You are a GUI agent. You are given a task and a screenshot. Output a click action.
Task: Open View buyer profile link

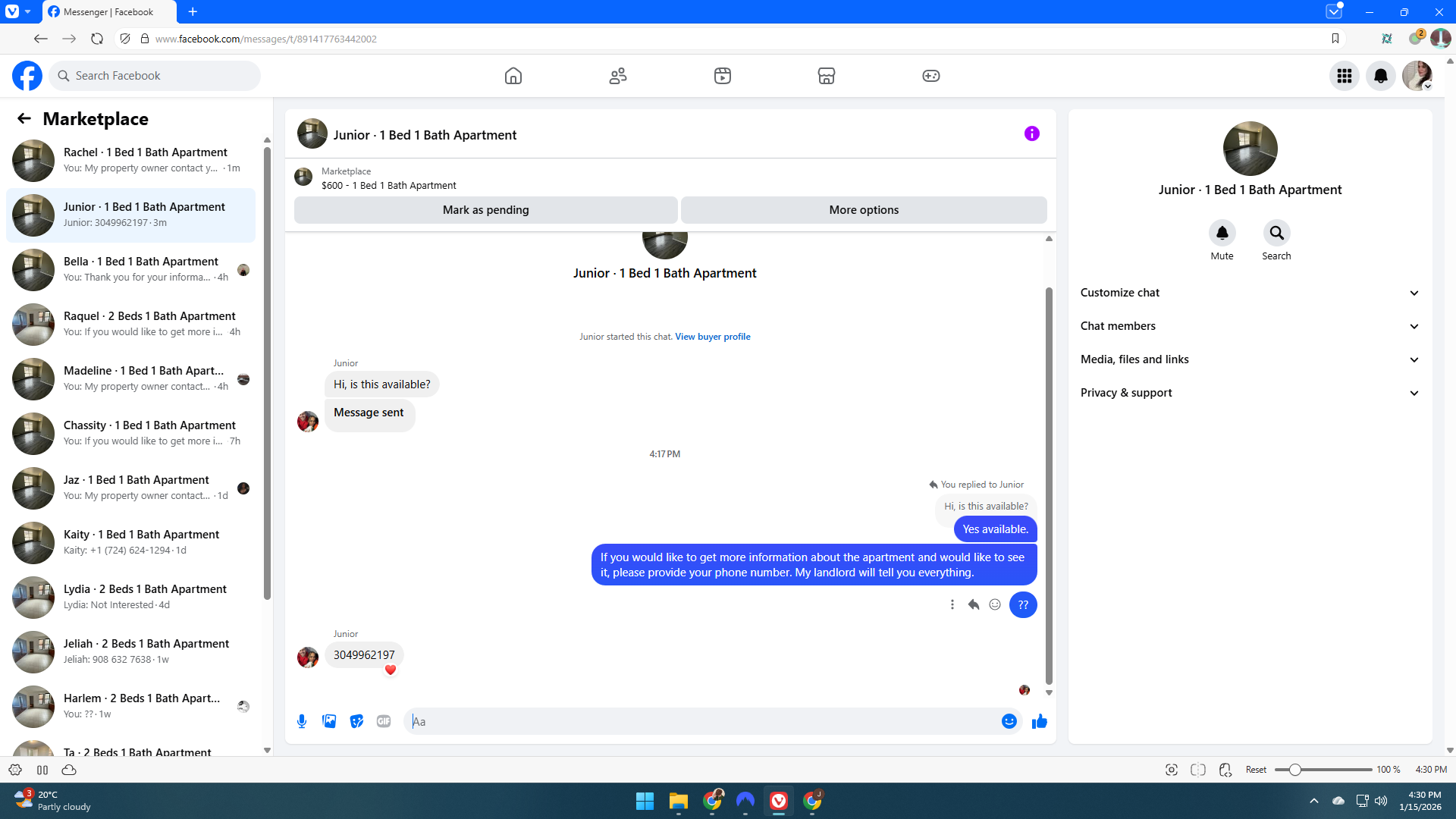[x=712, y=337]
